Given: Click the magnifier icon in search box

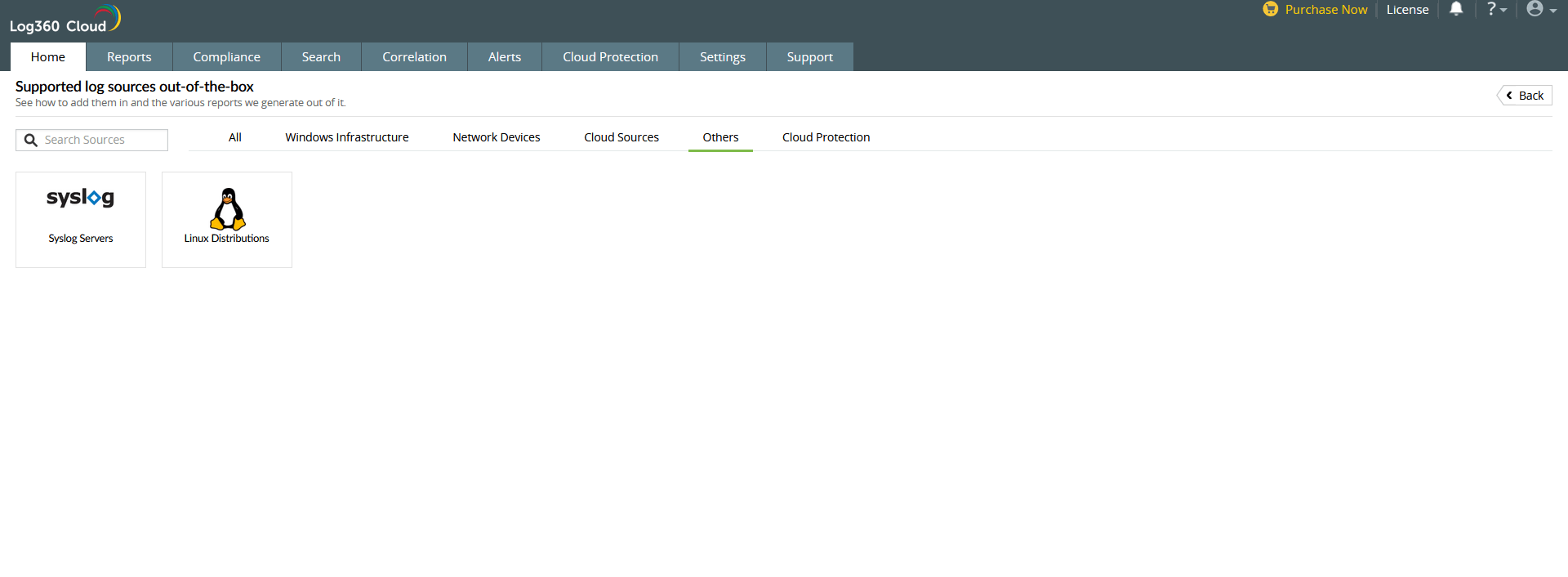Looking at the screenshot, I should click(31, 141).
